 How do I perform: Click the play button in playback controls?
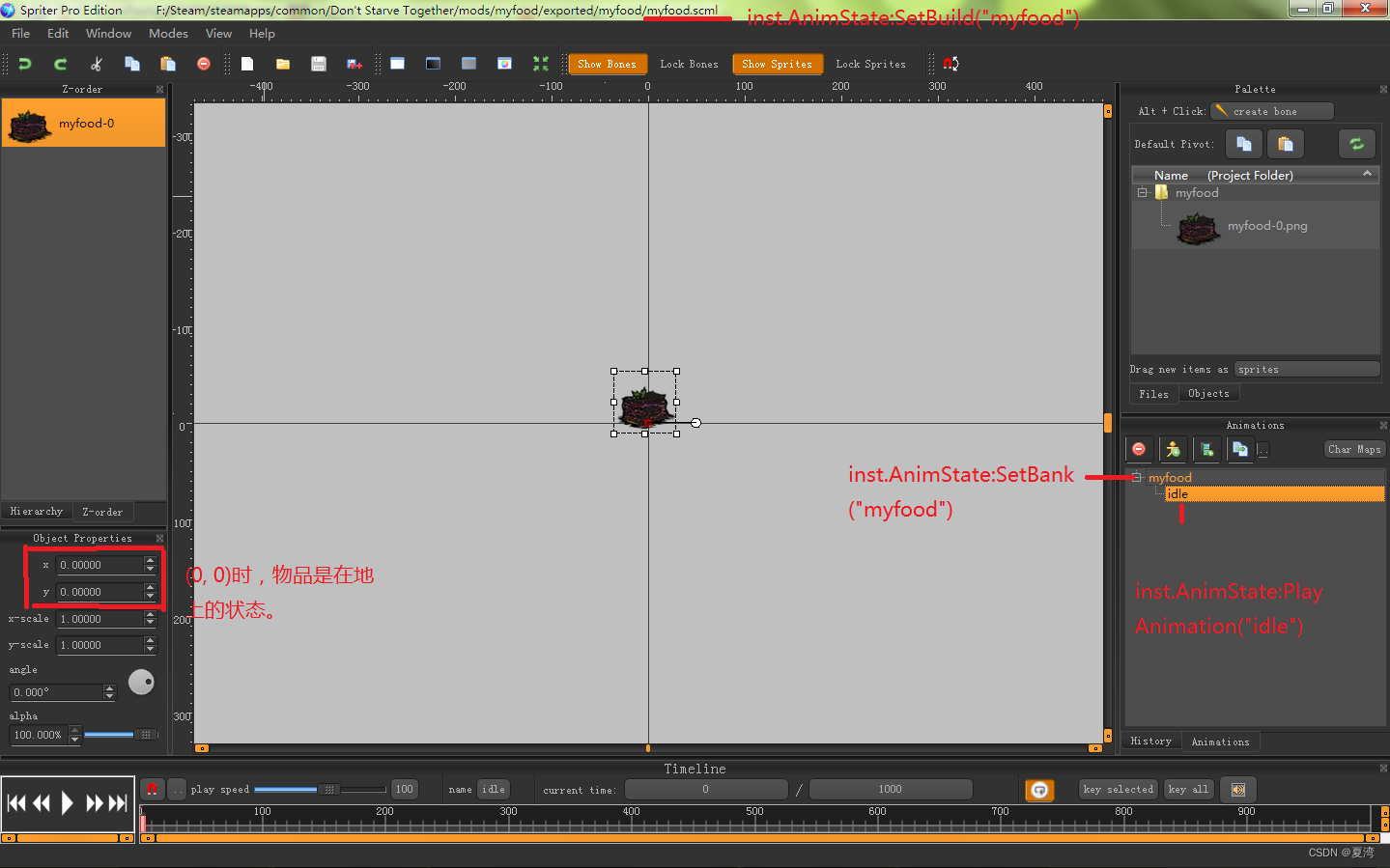pyautogui.click(x=67, y=803)
